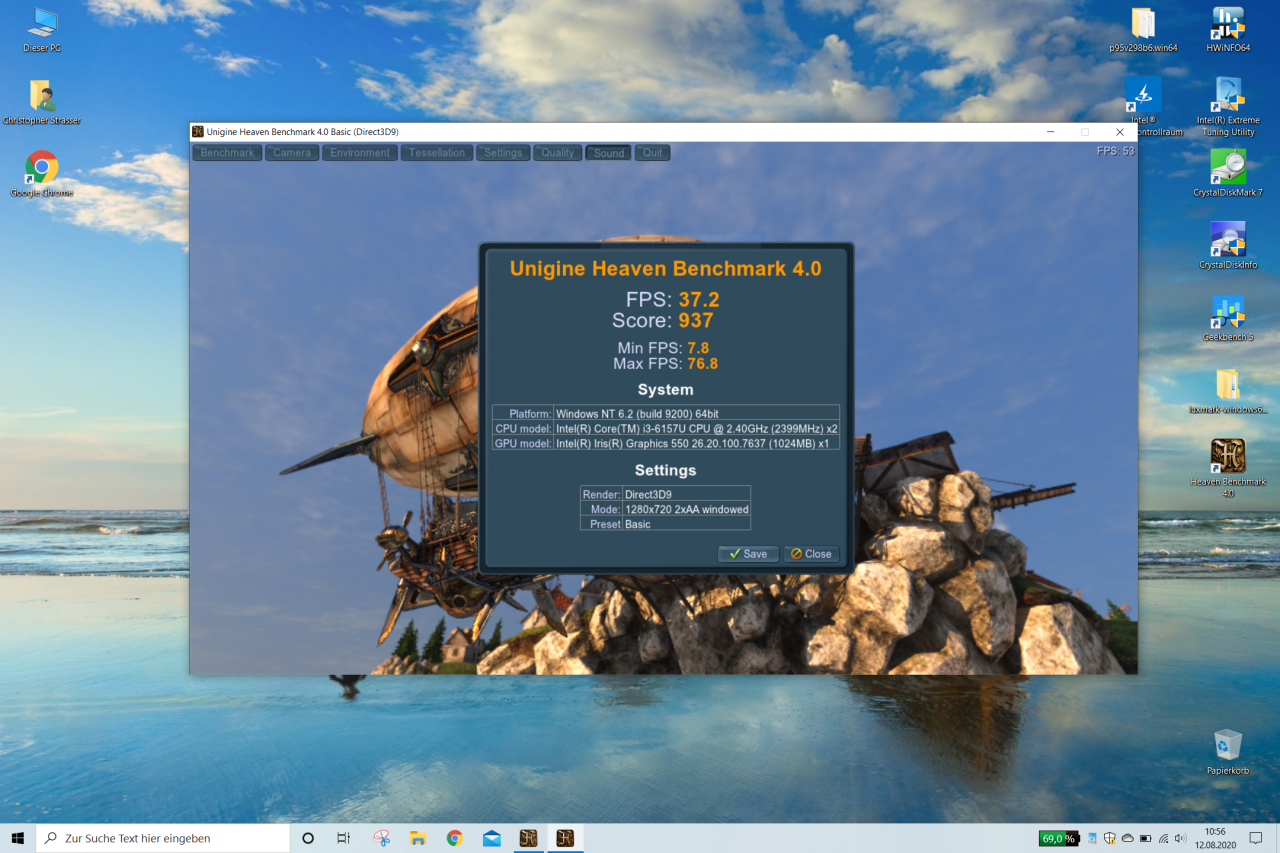Launch Intel Extreme Tuning Utility shortcut
Viewport: 1280px width, 853px height.
(1228, 105)
